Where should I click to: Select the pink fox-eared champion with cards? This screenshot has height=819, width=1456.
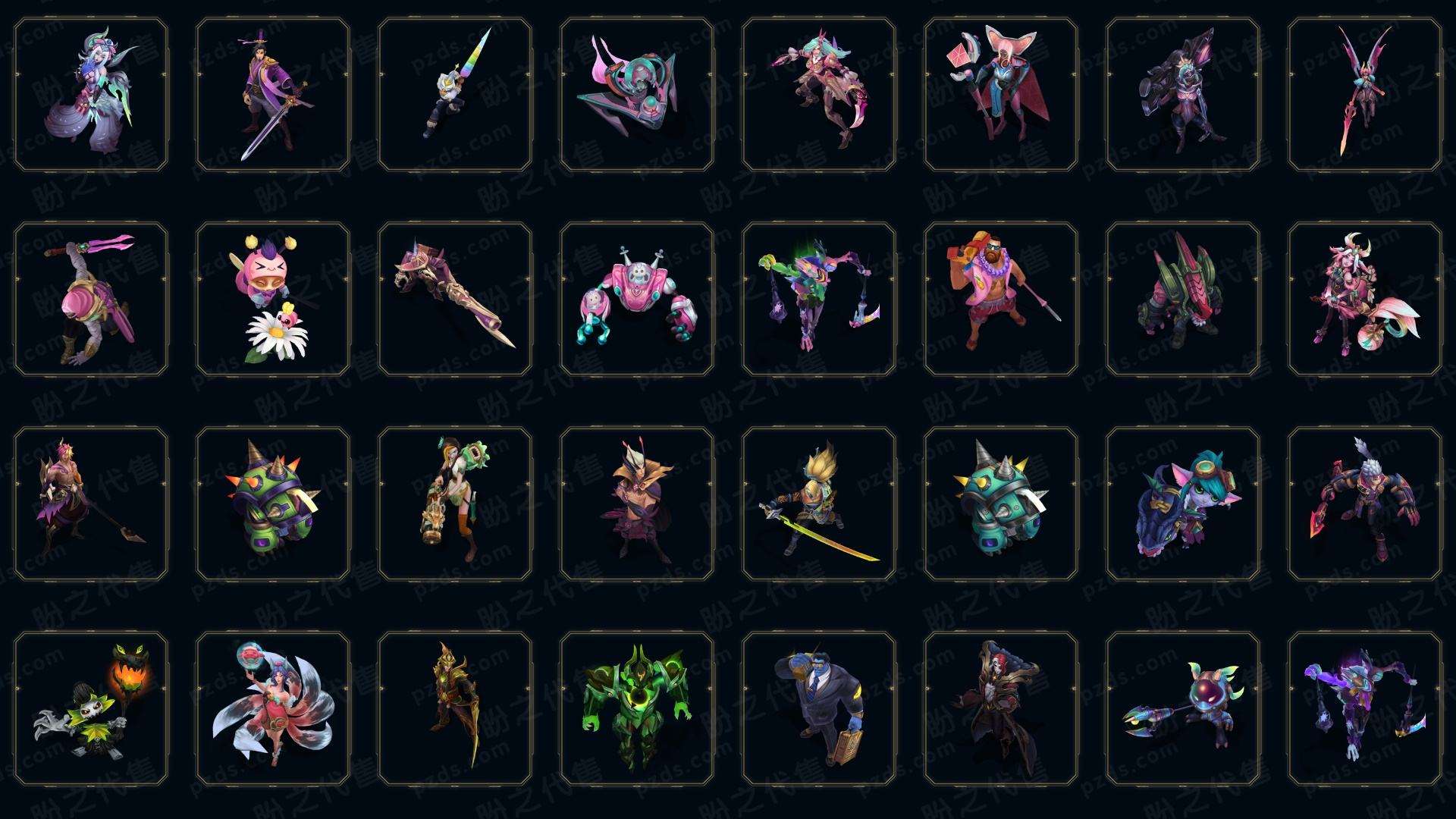click(1001, 94)
